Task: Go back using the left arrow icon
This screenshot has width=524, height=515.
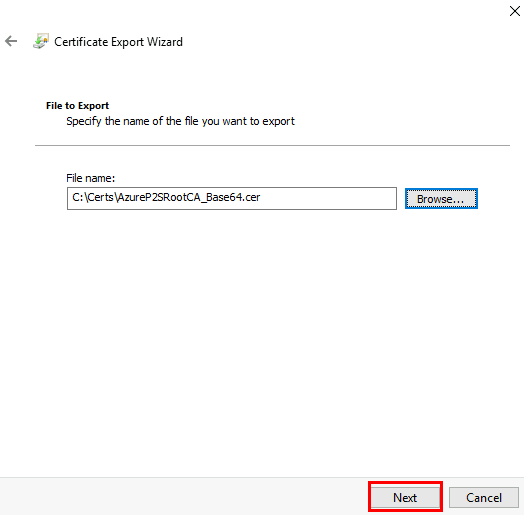Action: pos(11,41)
